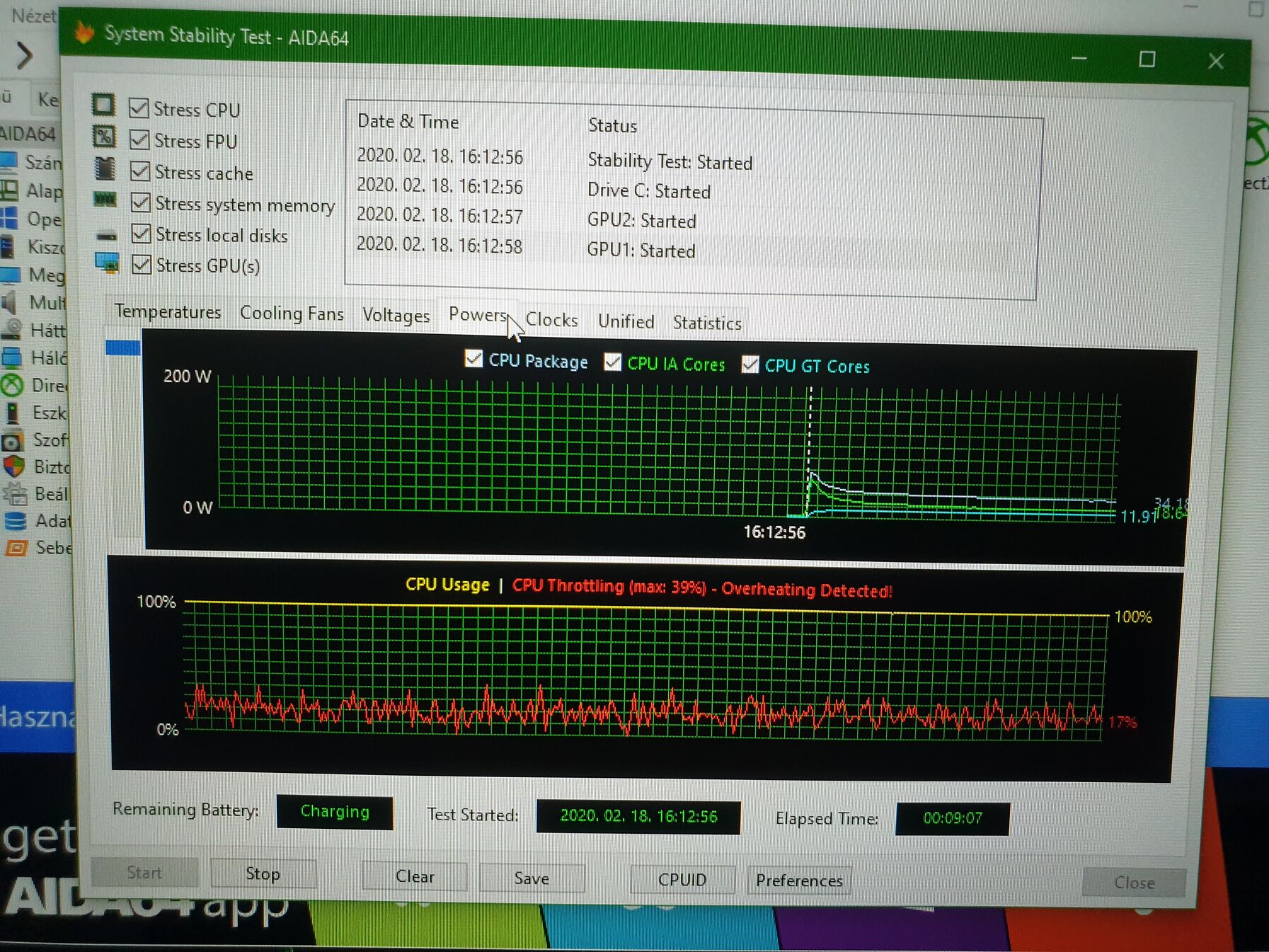Screen dimensions: 1269x952
Task: Click the Multimédia speaker icon in sidebar
Action: coord(9,302)
